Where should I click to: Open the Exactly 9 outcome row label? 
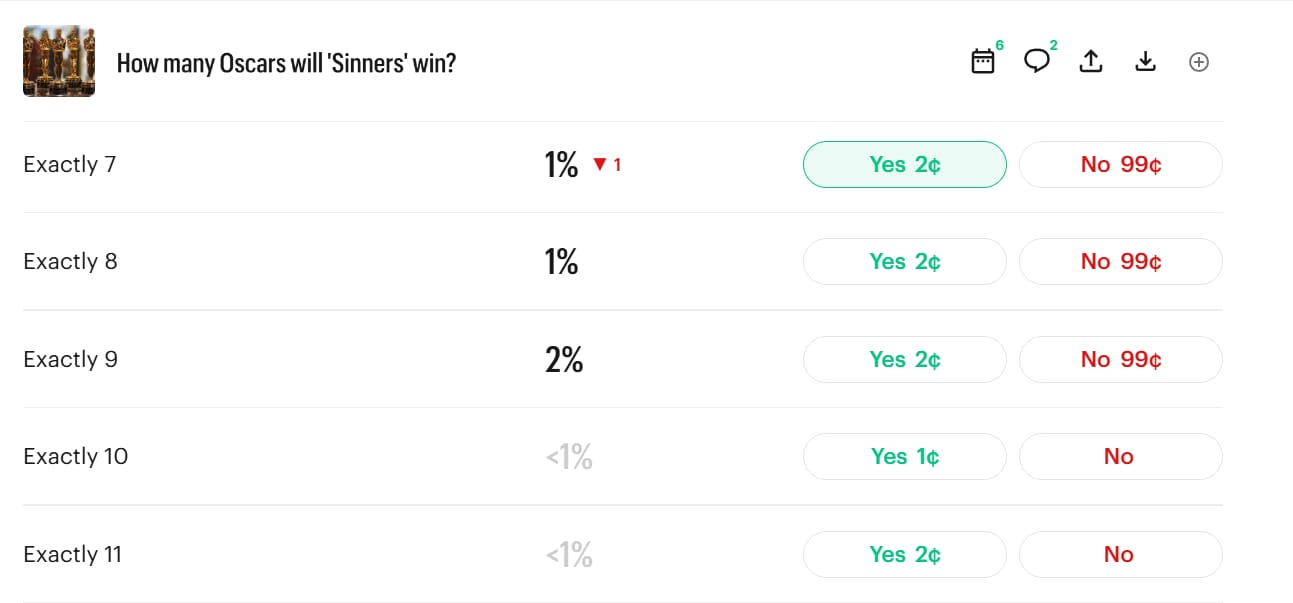pyautogui.click(x=71, y=359)
